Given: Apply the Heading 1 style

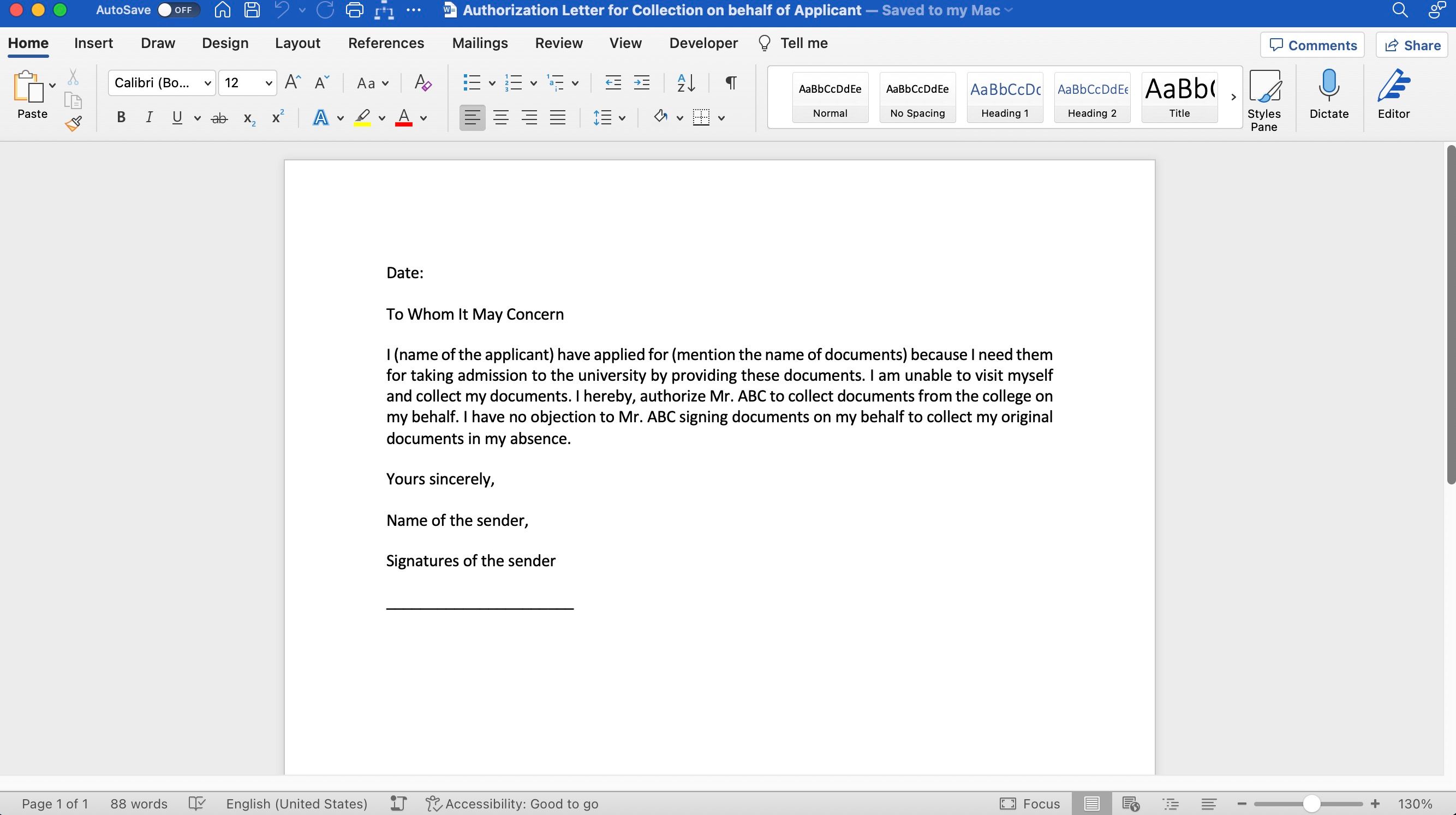Looking at the screenshot, I should pos(1004,97).
